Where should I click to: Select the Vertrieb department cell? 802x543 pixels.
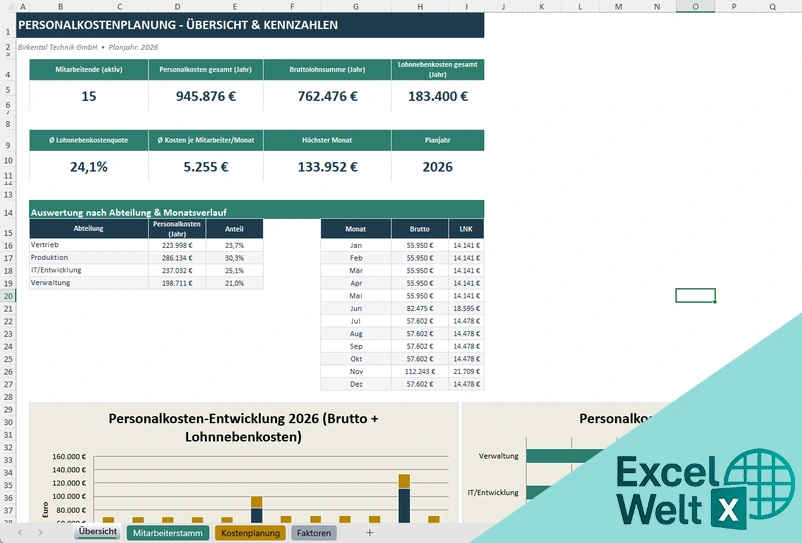click(88, 245)
